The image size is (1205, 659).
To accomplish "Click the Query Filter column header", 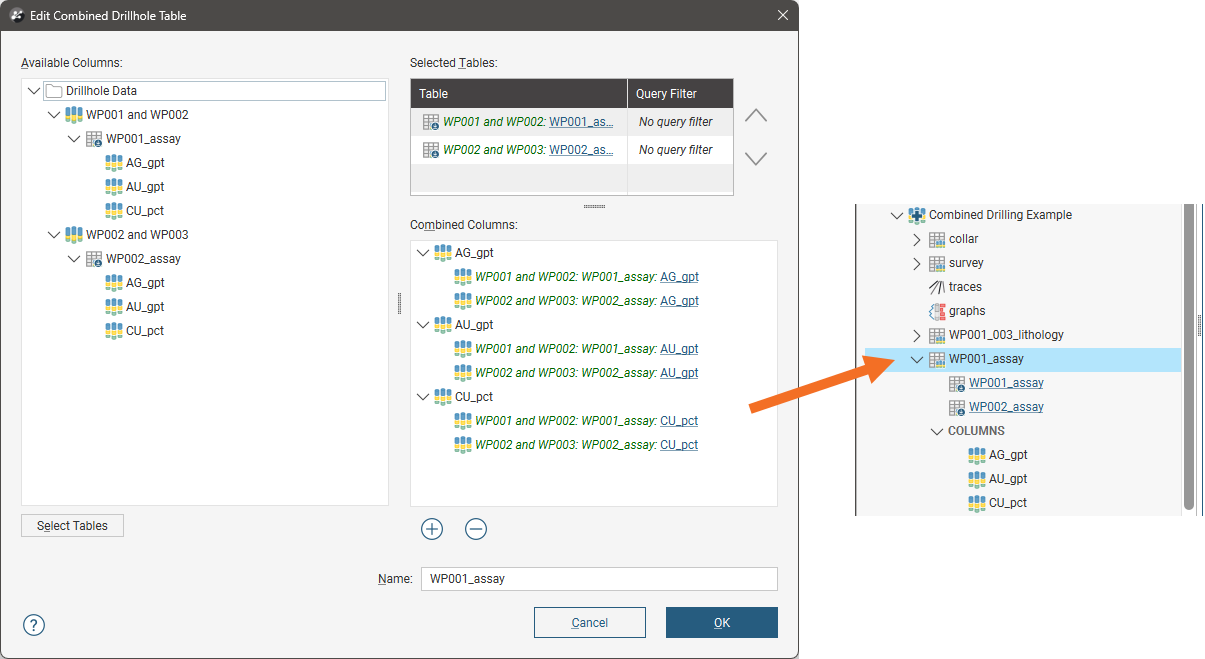I will click(680, 93).
